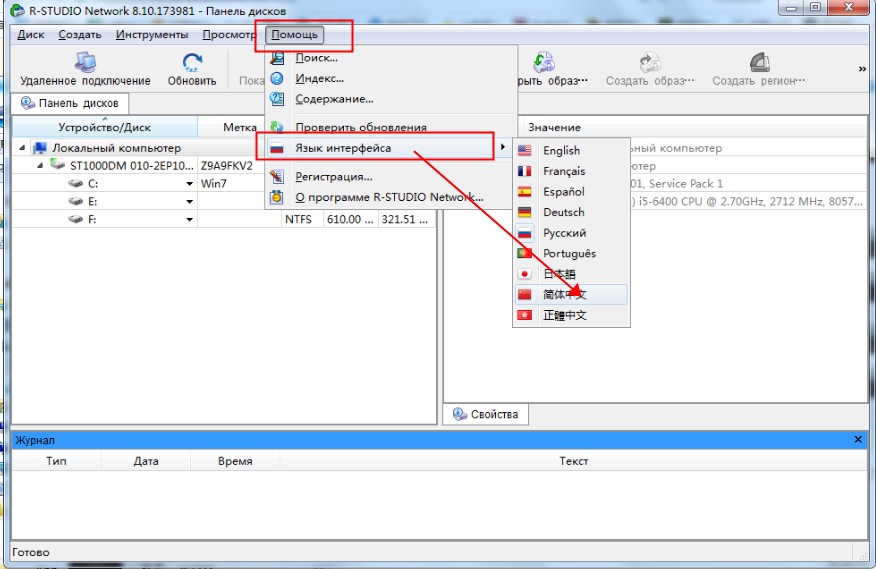Open the dropdown arrow next to C: drive
876x569 pixels.
pos(189,184)
